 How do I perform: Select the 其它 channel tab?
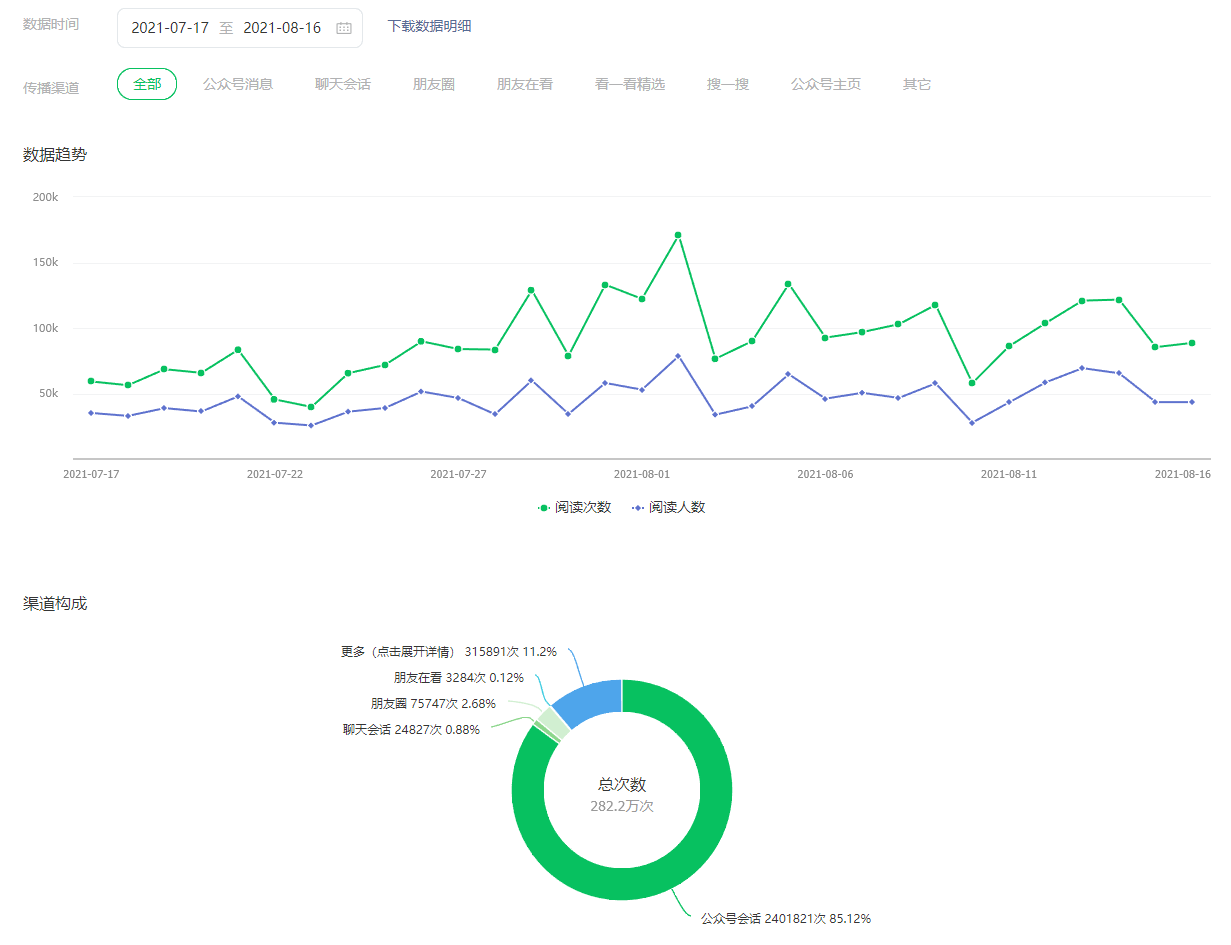click(917, 84)
